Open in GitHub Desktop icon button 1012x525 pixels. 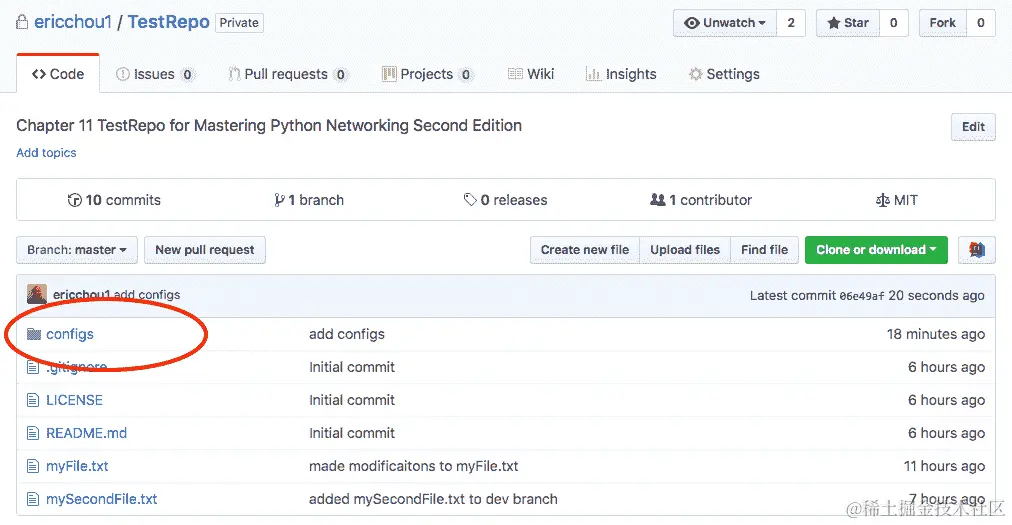tap(976, 250)
